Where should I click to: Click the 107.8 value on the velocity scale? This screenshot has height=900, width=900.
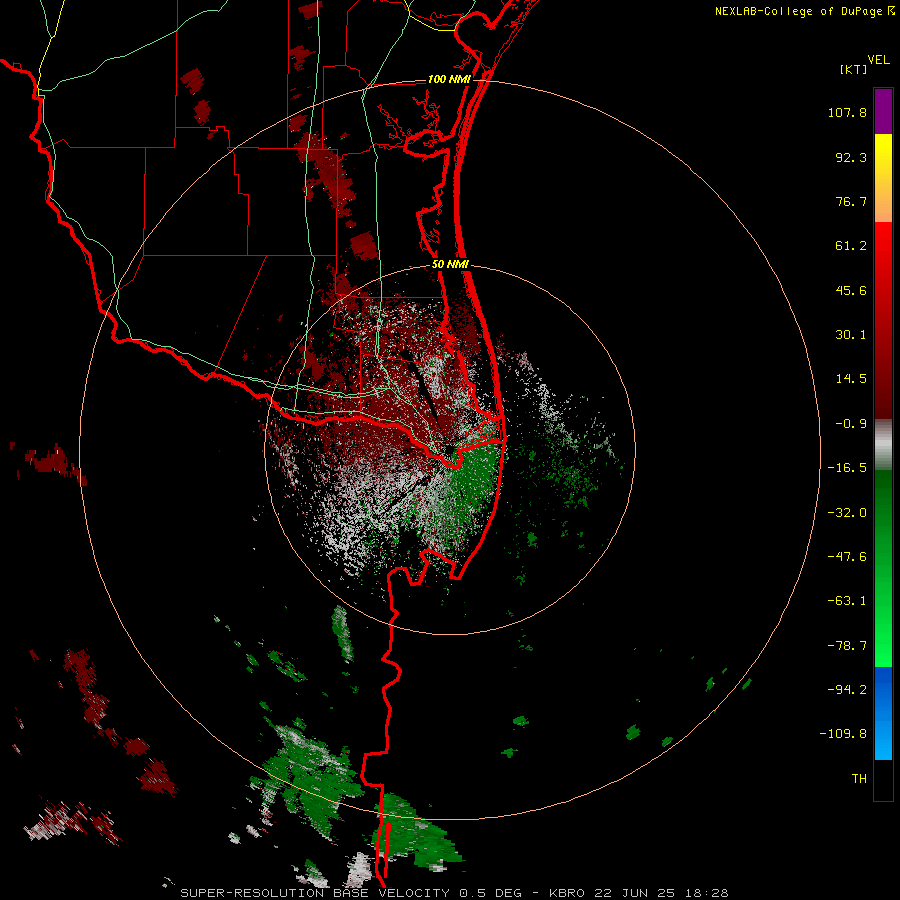coord(847,112)
